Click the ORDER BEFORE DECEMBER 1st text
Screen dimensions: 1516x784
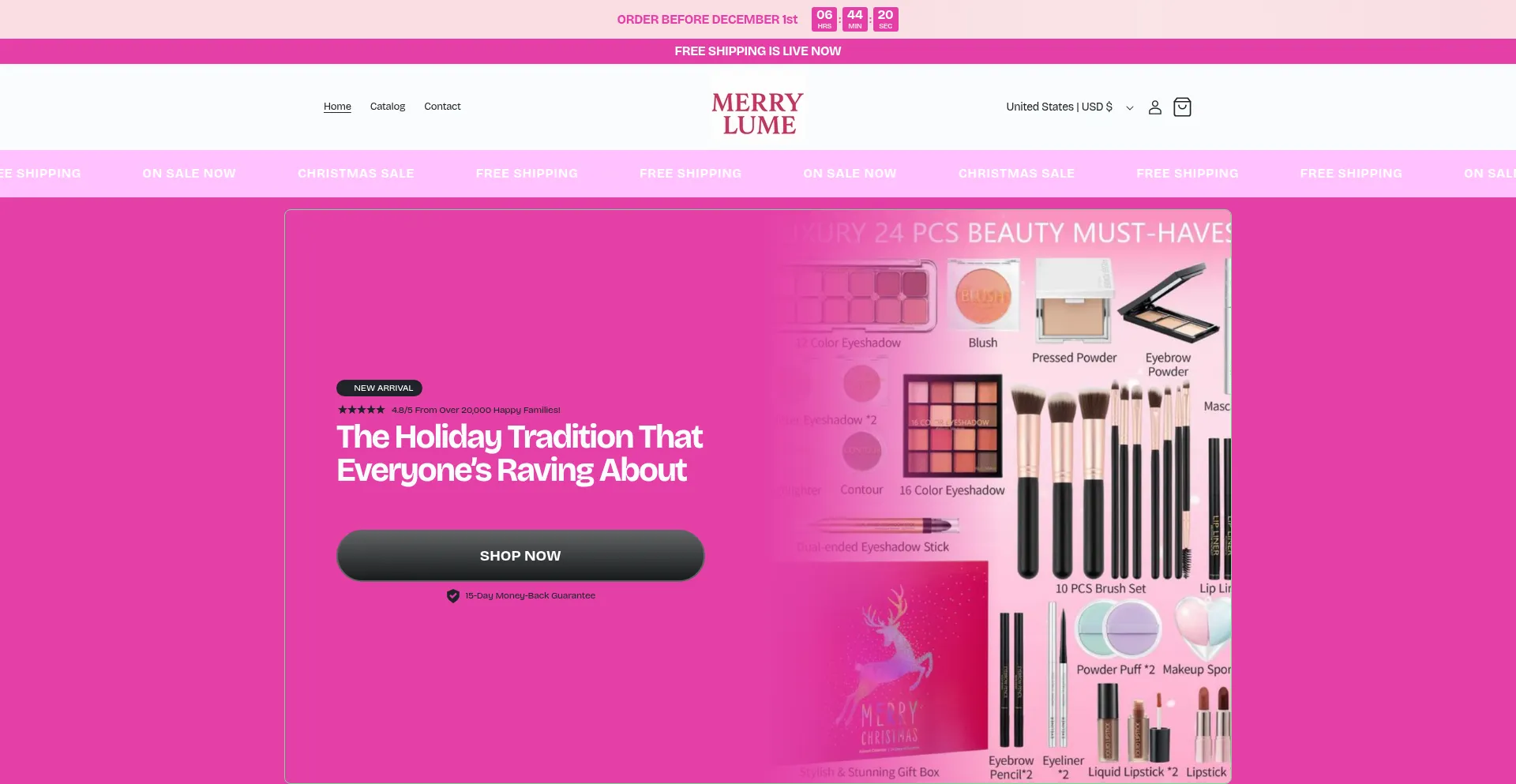(x=707, y=20)
